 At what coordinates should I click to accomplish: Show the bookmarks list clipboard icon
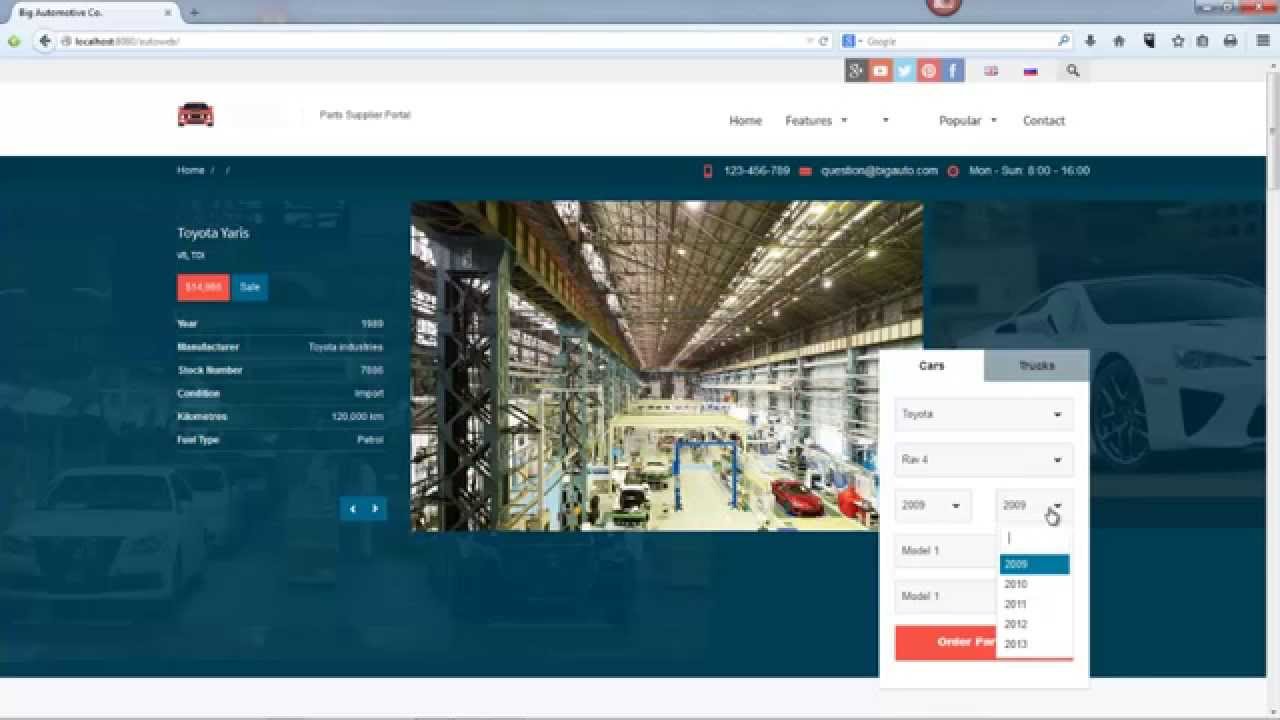(x=1202, y=41)
